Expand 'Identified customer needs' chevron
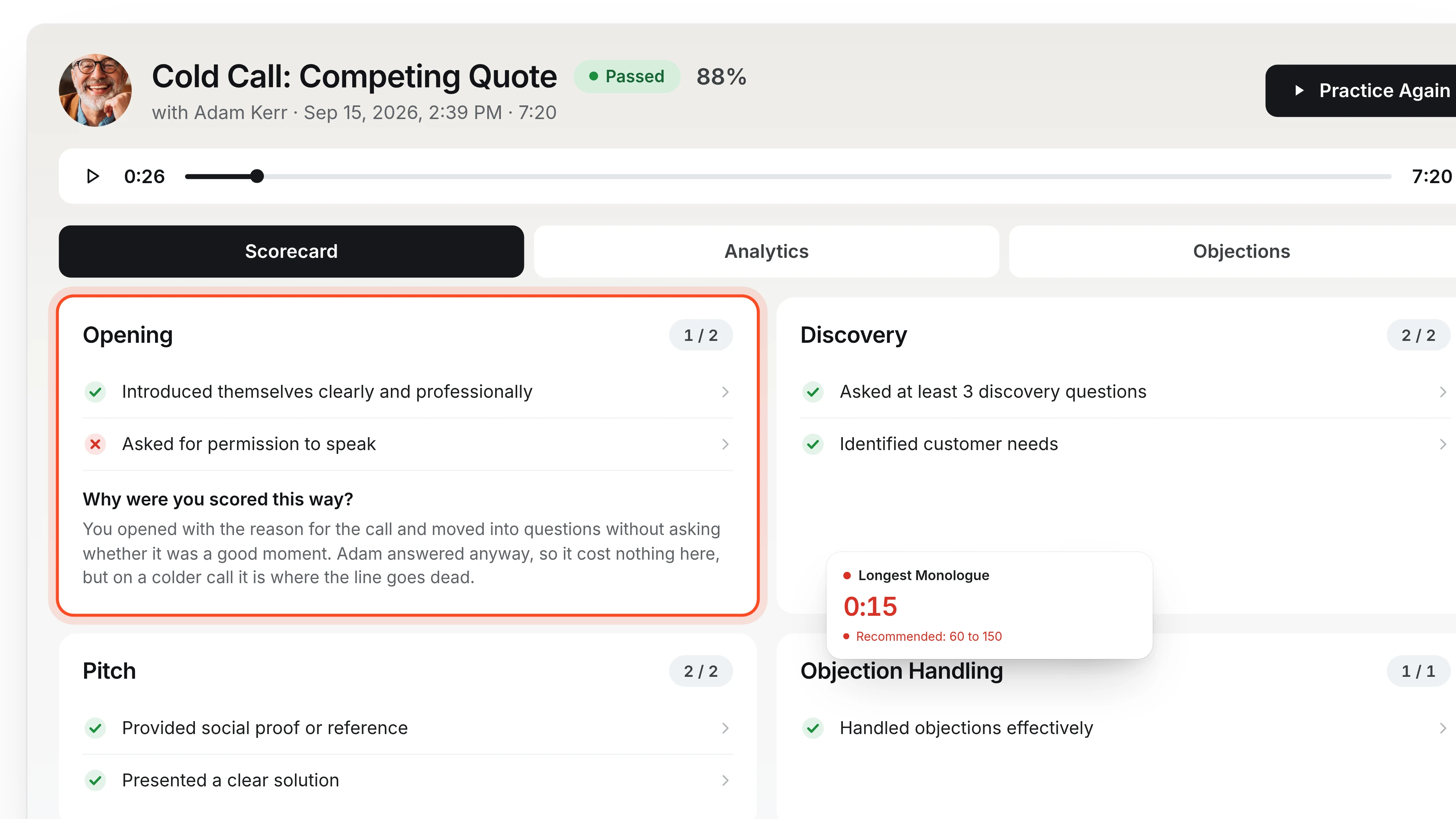The image size is (1456, 819). click(x=1442, y=444)
